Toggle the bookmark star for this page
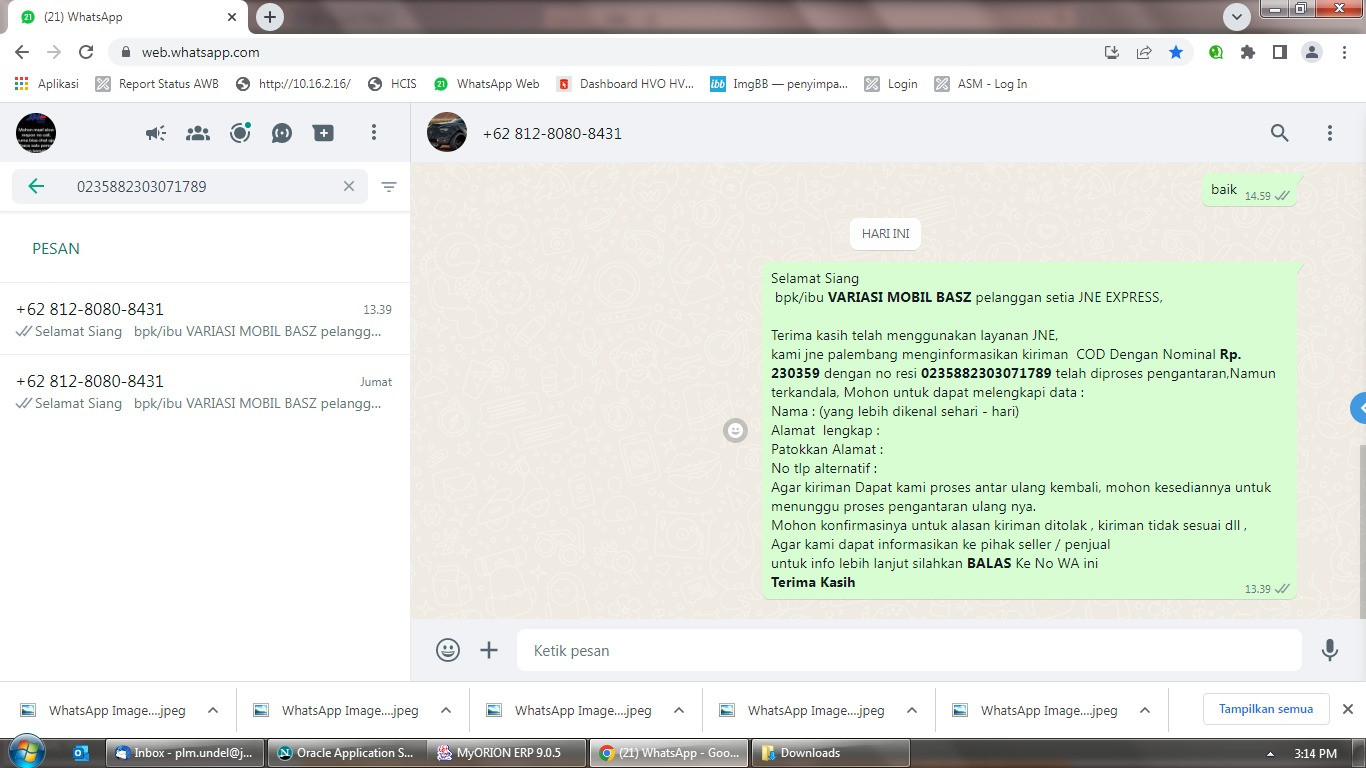This screenshot has height=768, width=1366. tap(1176, 52)
